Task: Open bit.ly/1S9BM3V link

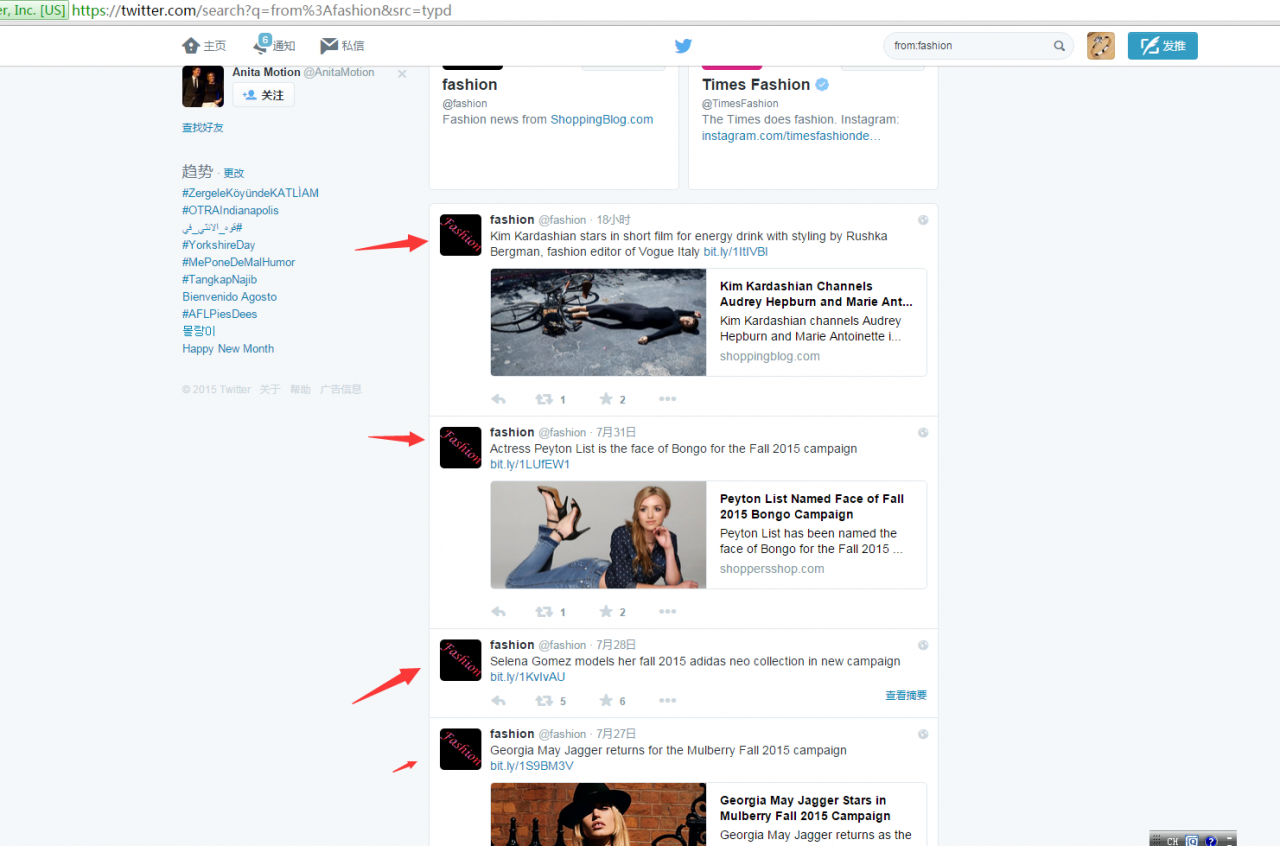Action: point(532,766)
